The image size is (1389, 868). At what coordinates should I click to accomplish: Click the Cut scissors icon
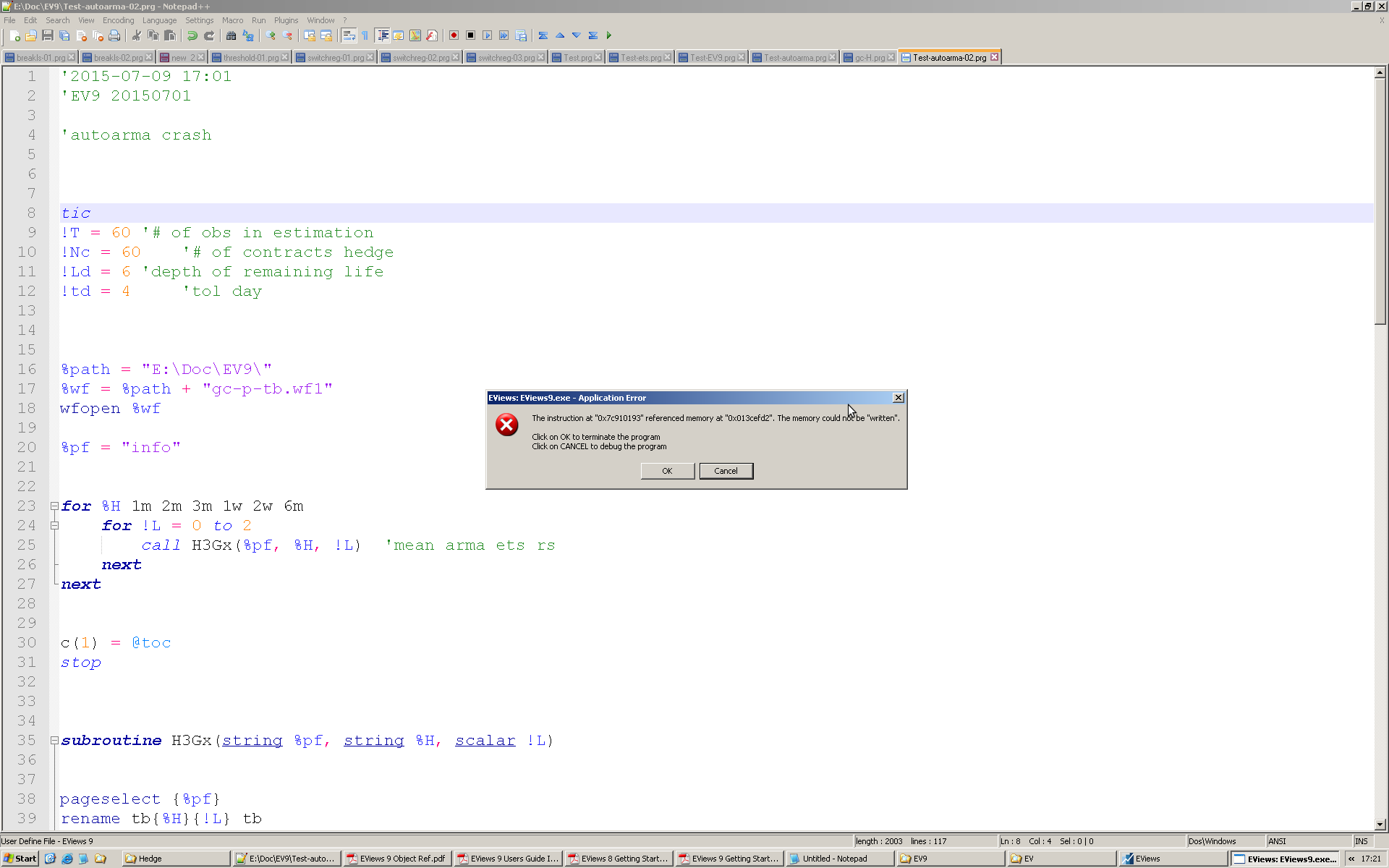136,35
